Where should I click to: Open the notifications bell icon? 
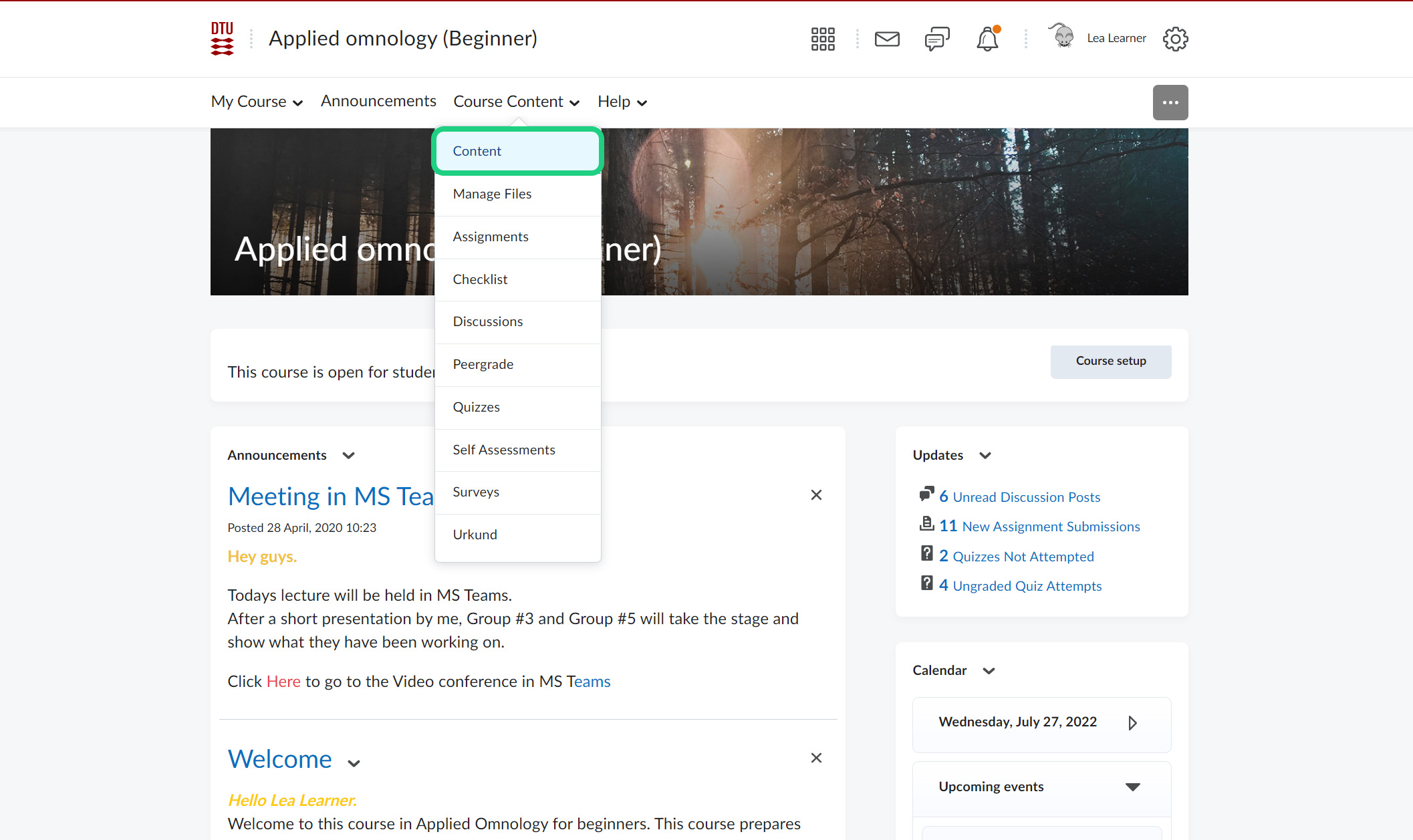(987, 39)
